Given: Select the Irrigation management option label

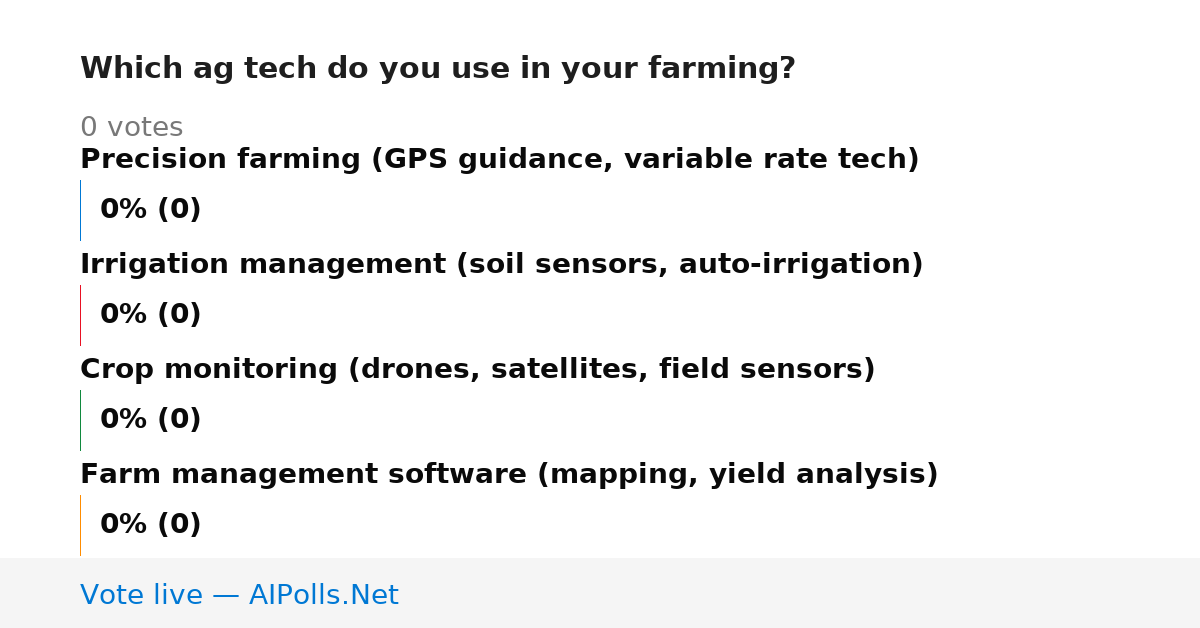Looking at the screenshot, I should coord(501,265).
